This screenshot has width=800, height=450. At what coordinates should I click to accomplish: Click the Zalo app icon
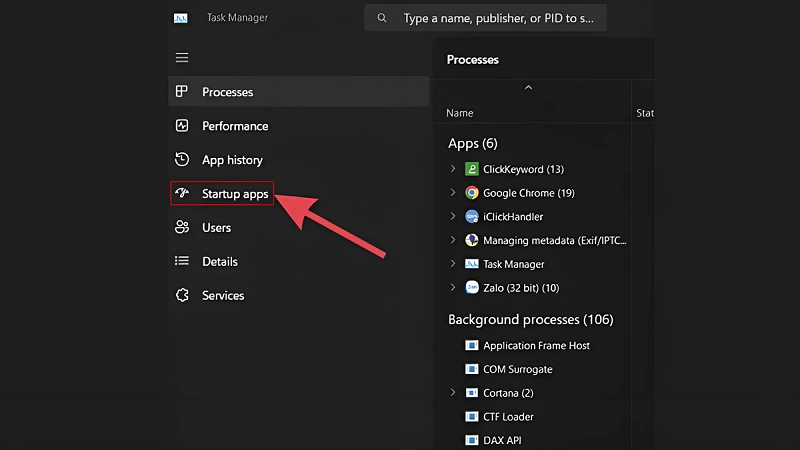472,288
